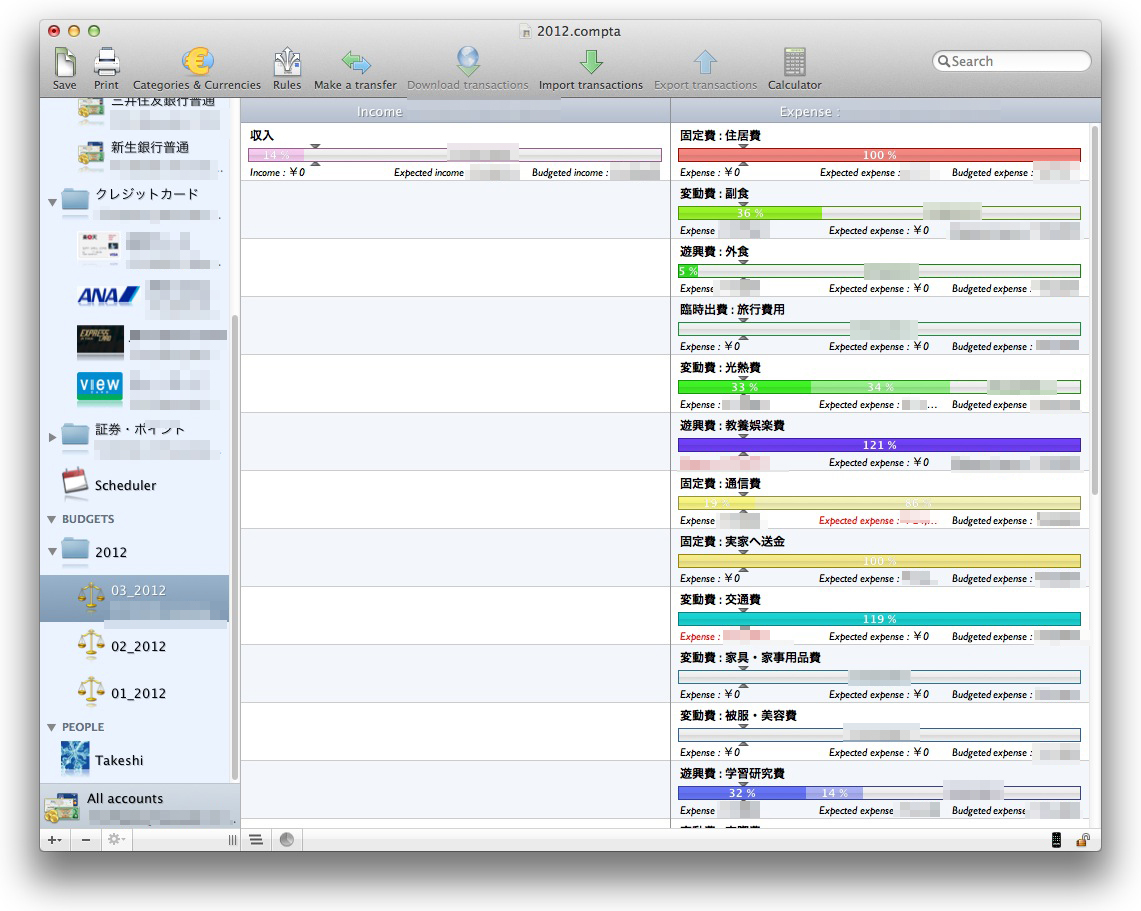Screen dimensions: 1141x911
Task: Expand the 証券・ポイント folder
Action: point(53,437)
